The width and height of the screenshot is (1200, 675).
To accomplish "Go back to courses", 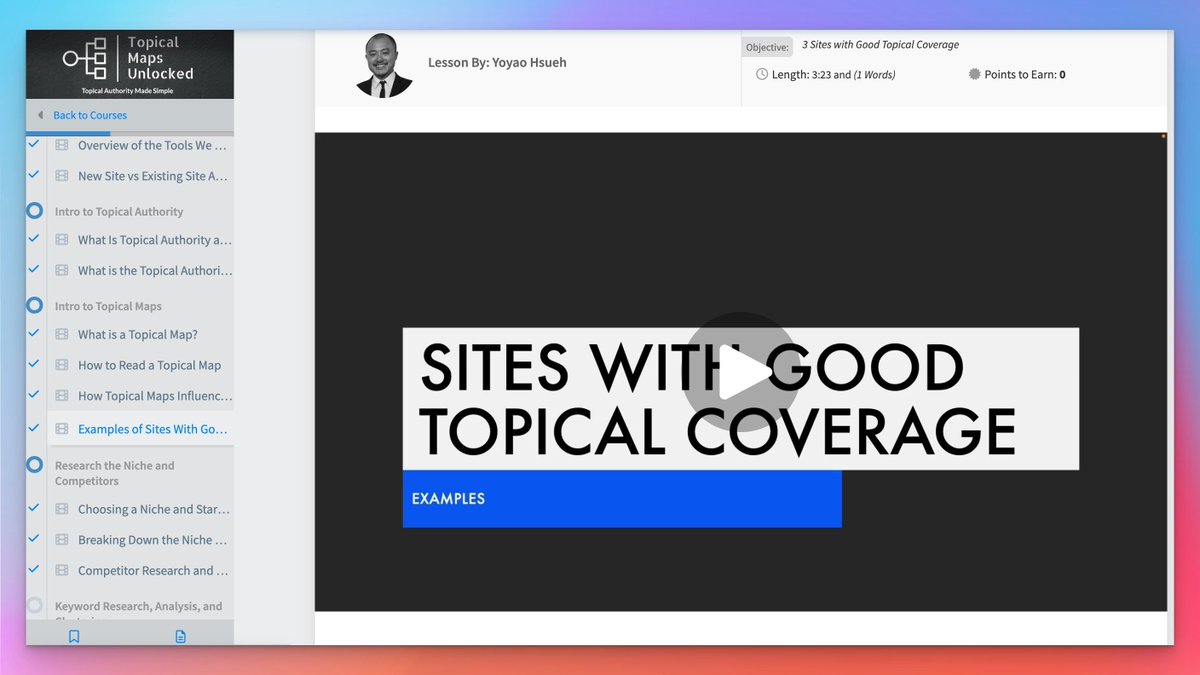I will (x=90, y=115).
